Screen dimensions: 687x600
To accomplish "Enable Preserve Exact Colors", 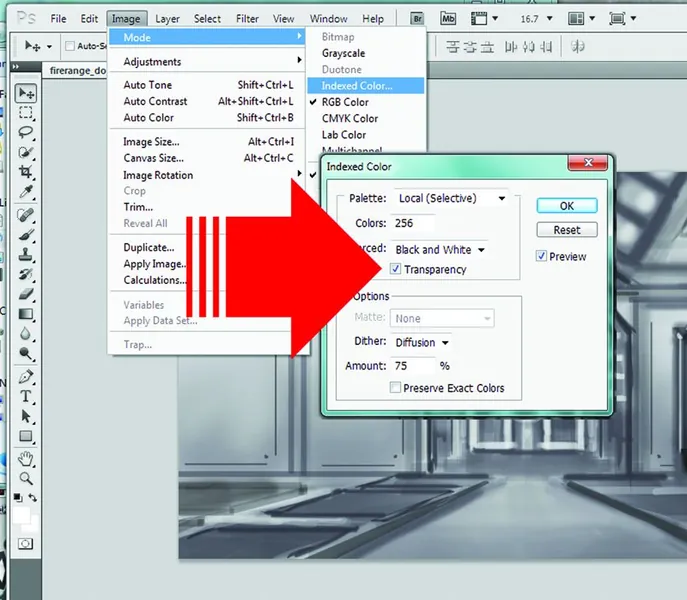I will coord(395,387).
